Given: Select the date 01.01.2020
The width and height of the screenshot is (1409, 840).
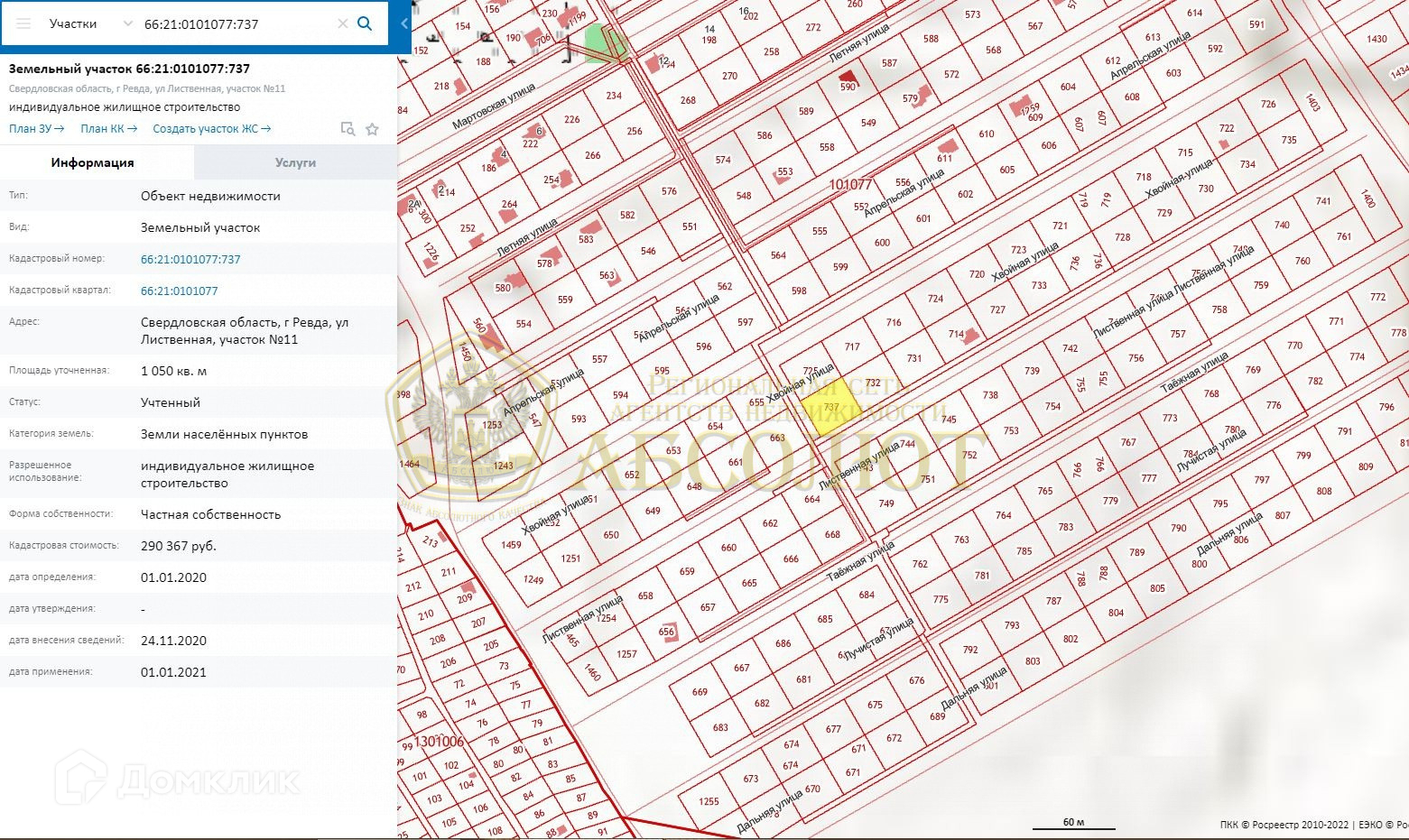Looking at the screenshot, I should (x=174, y=577).
